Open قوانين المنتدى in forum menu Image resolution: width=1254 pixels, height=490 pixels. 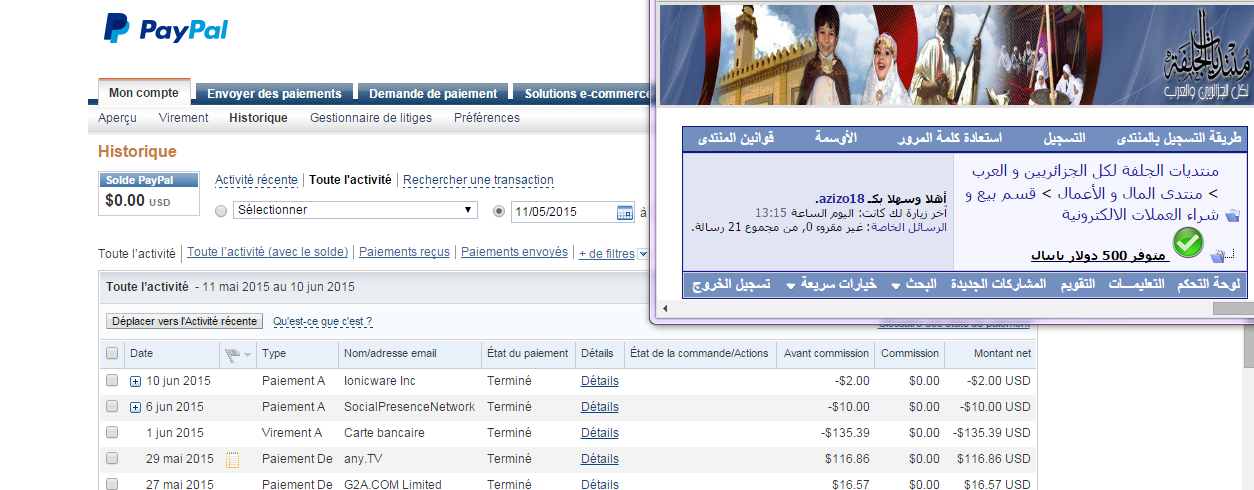click(x=734, y=138)
